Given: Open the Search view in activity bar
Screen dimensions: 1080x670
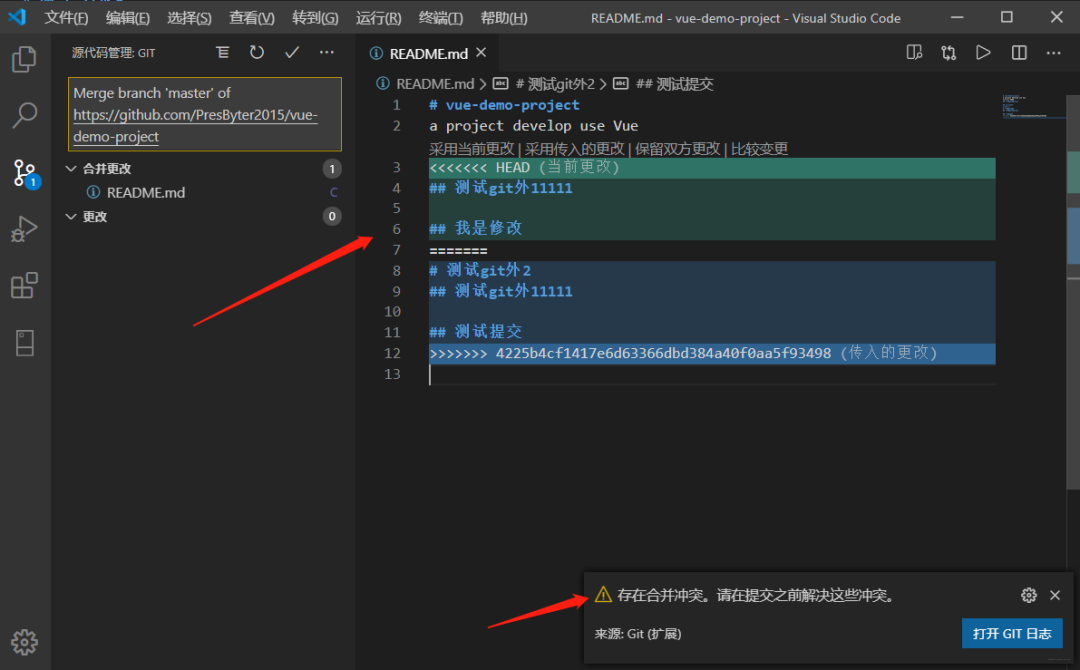Looking at the screenshot, I should click(25, 116).
